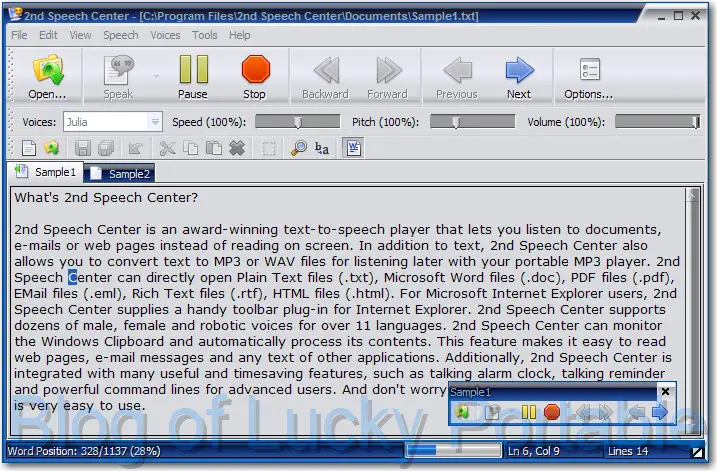The height and width of the screenshot is (471, 717).
Task: Click the Undo arrow icon
Action: point(136,148)
